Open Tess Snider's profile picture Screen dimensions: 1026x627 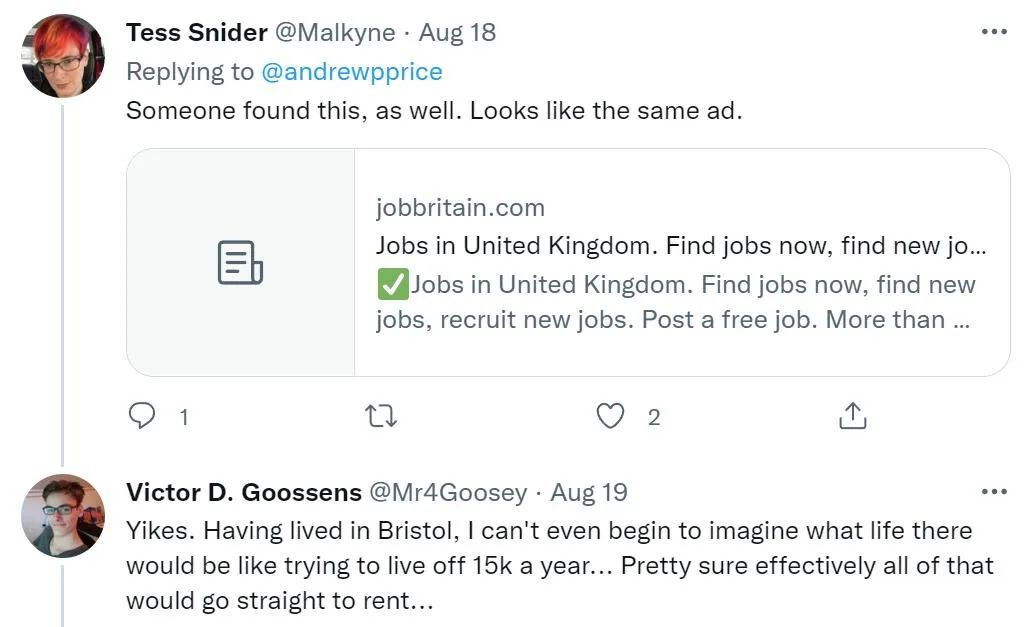[62, 56]
